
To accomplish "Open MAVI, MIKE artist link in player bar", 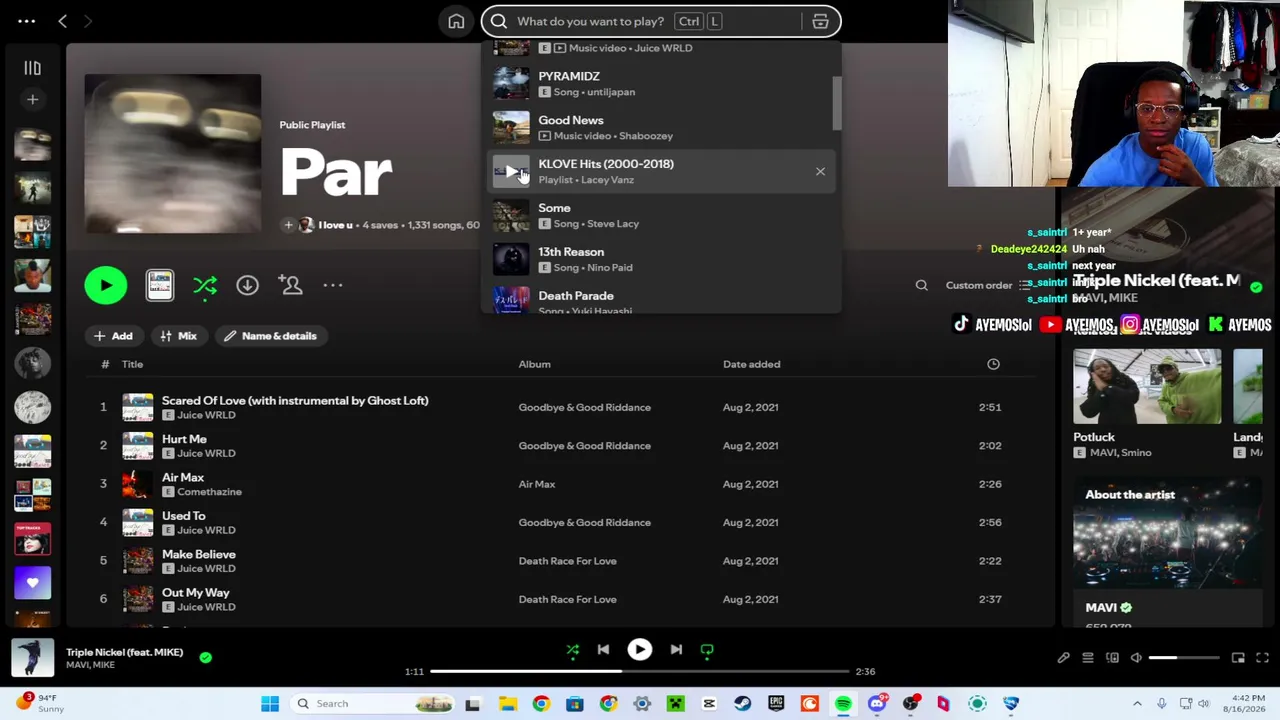I will (90, 665).
